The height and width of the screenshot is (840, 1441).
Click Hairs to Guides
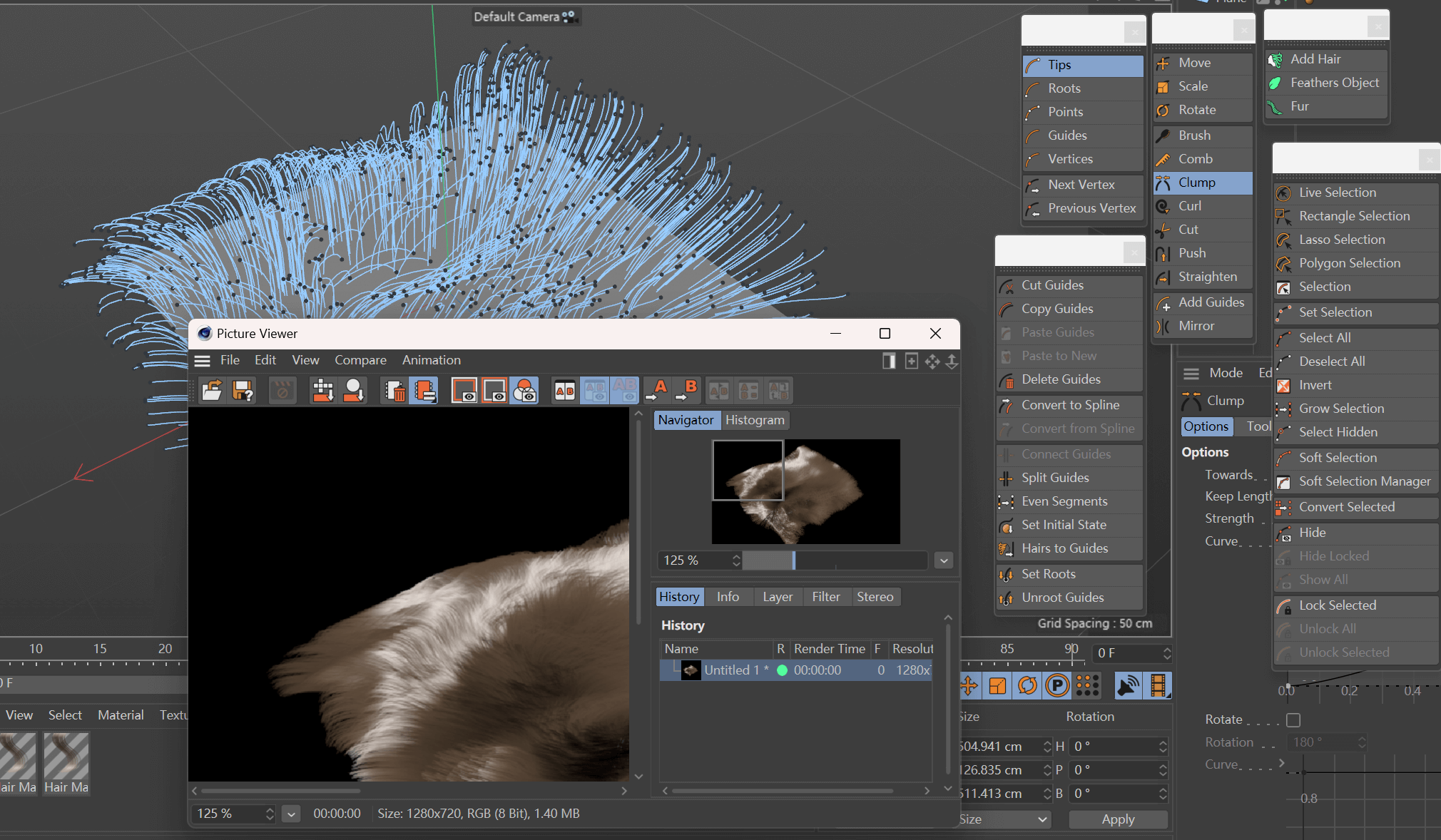1070,548
